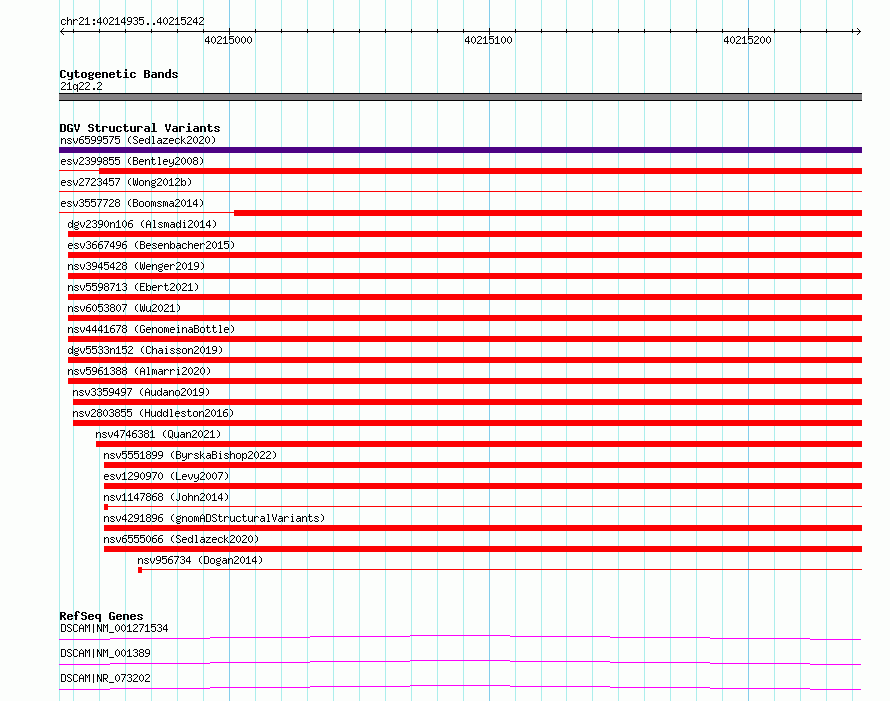890x701 pixels.
Task: Select nsv6555066 (Sedlazeck2020) variant label
Action: point(181,539)
